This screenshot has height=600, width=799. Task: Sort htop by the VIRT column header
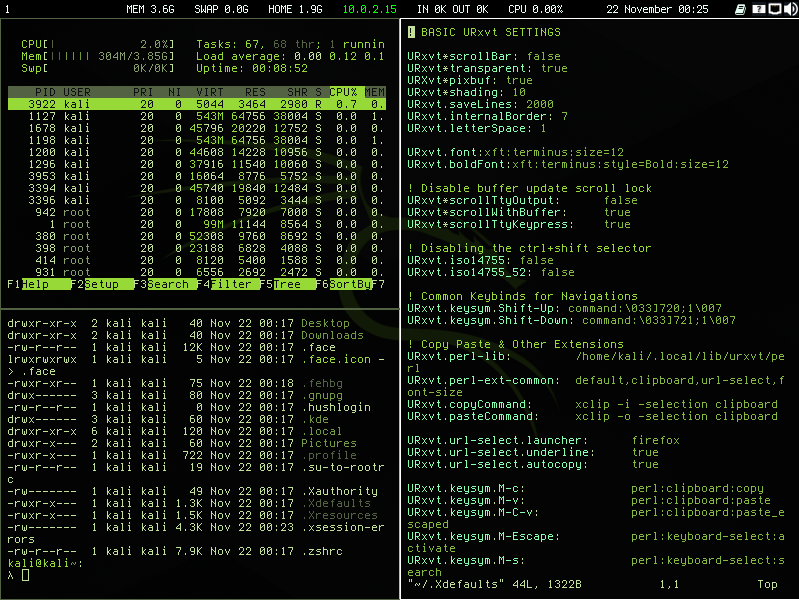210,92
